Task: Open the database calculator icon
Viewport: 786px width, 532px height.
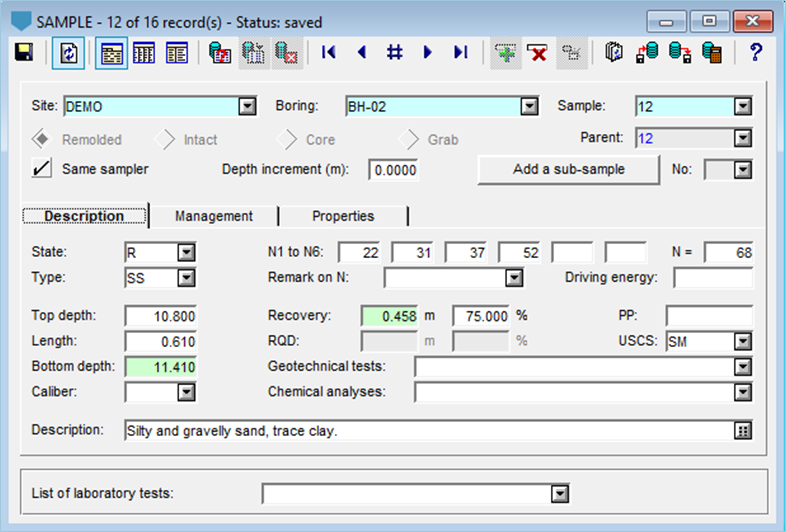Action: (x=712, y=52)
